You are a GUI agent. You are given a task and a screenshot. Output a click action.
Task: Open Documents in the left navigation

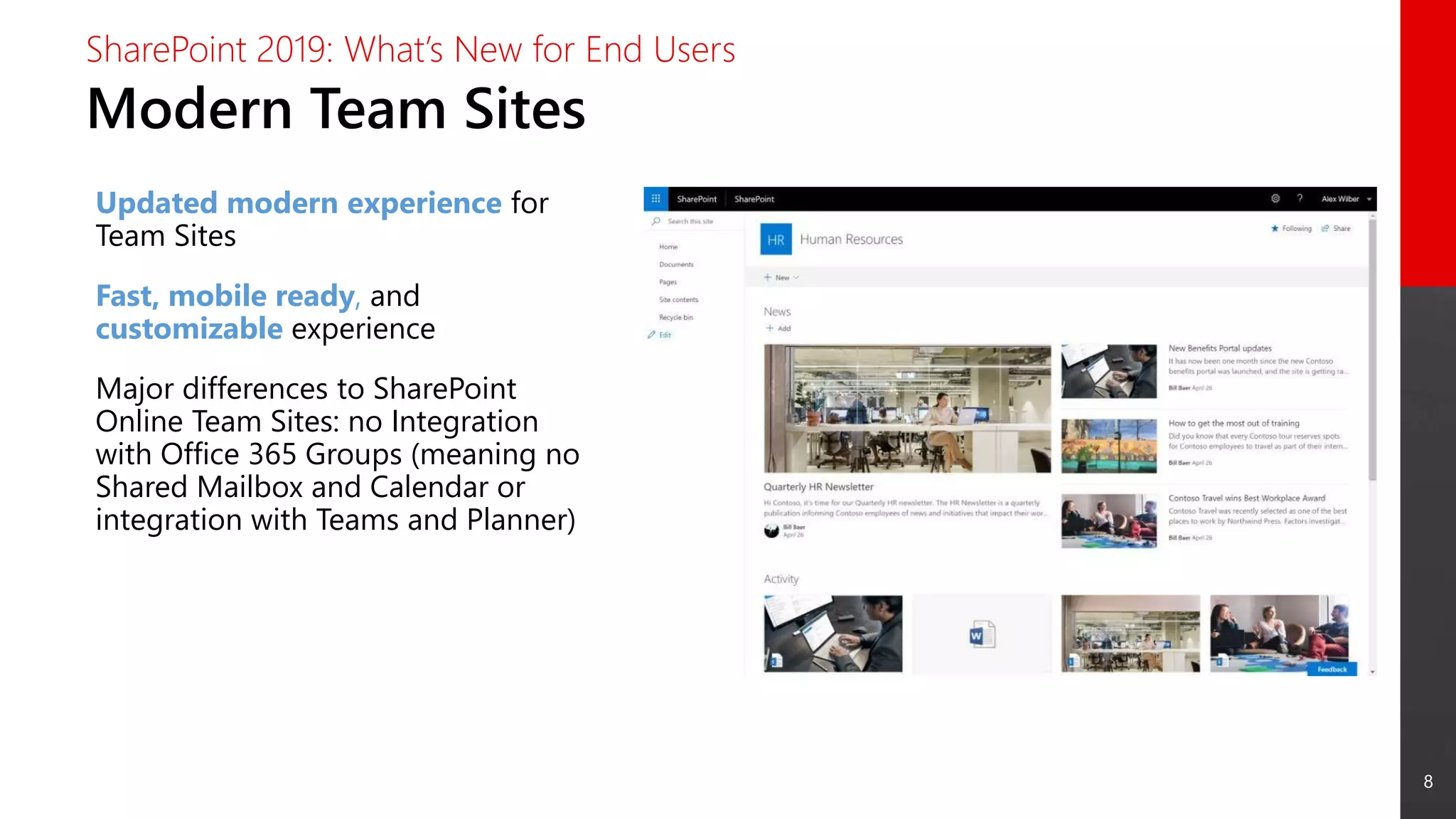pyautogui.click(x=676, y=264)
